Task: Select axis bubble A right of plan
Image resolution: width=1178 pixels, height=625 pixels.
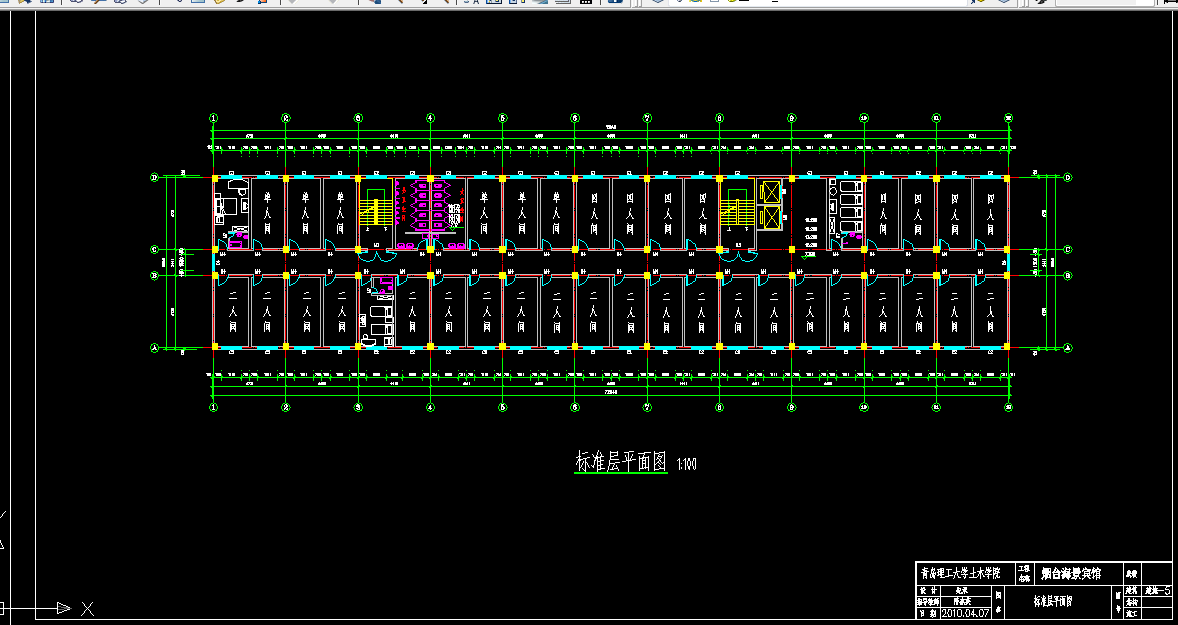Action: [x=1068, y=348]
